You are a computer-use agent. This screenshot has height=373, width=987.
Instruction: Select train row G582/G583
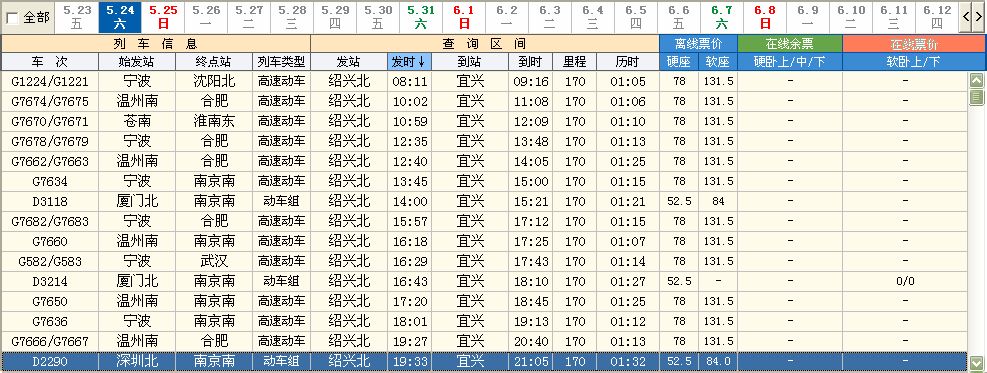coord(484,261)
